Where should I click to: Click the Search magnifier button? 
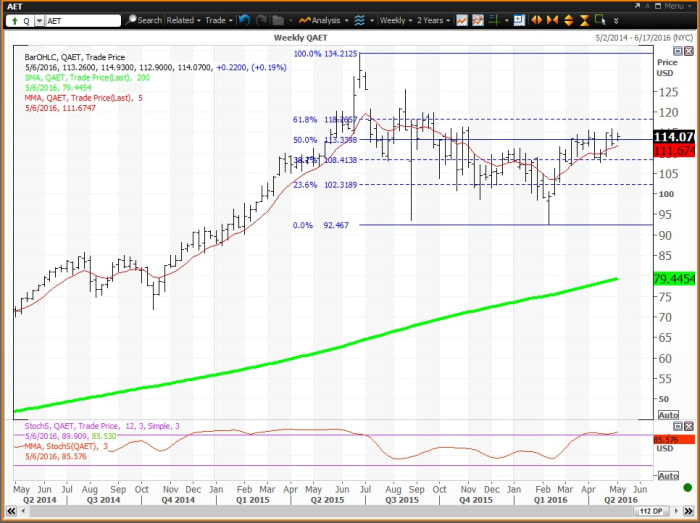145,20
